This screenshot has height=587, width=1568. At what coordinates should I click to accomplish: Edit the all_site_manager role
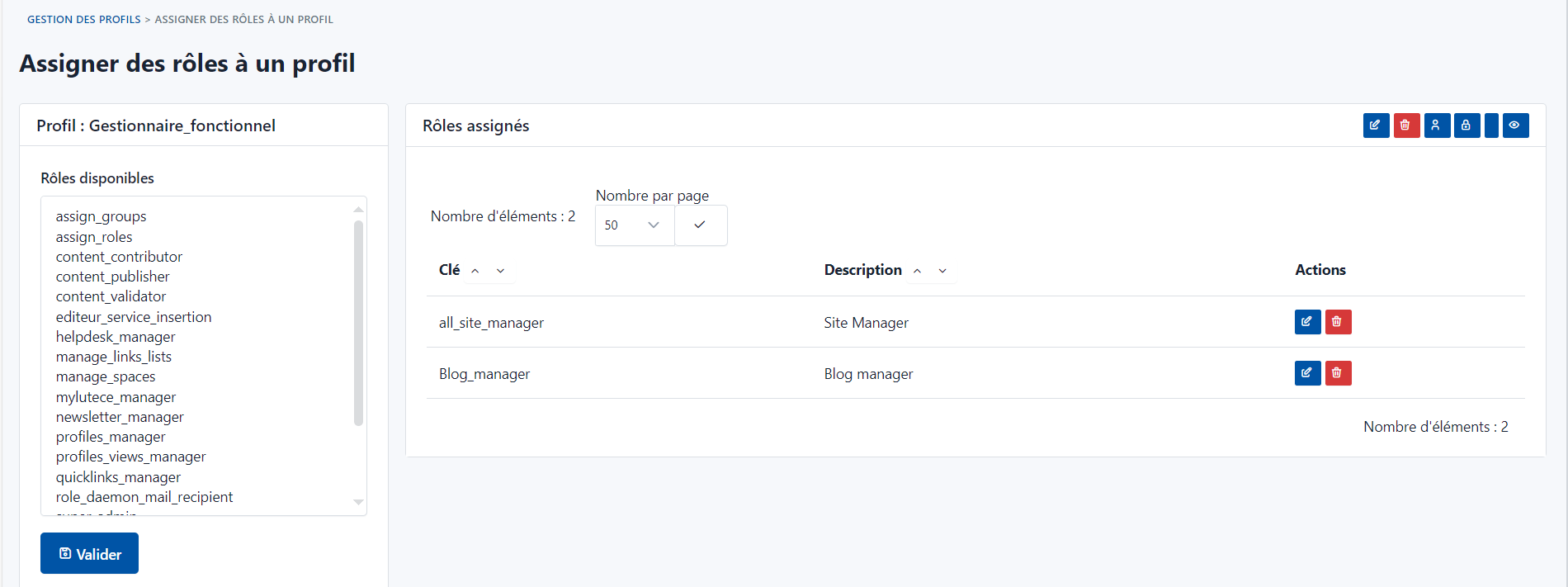click(1307, 322)
